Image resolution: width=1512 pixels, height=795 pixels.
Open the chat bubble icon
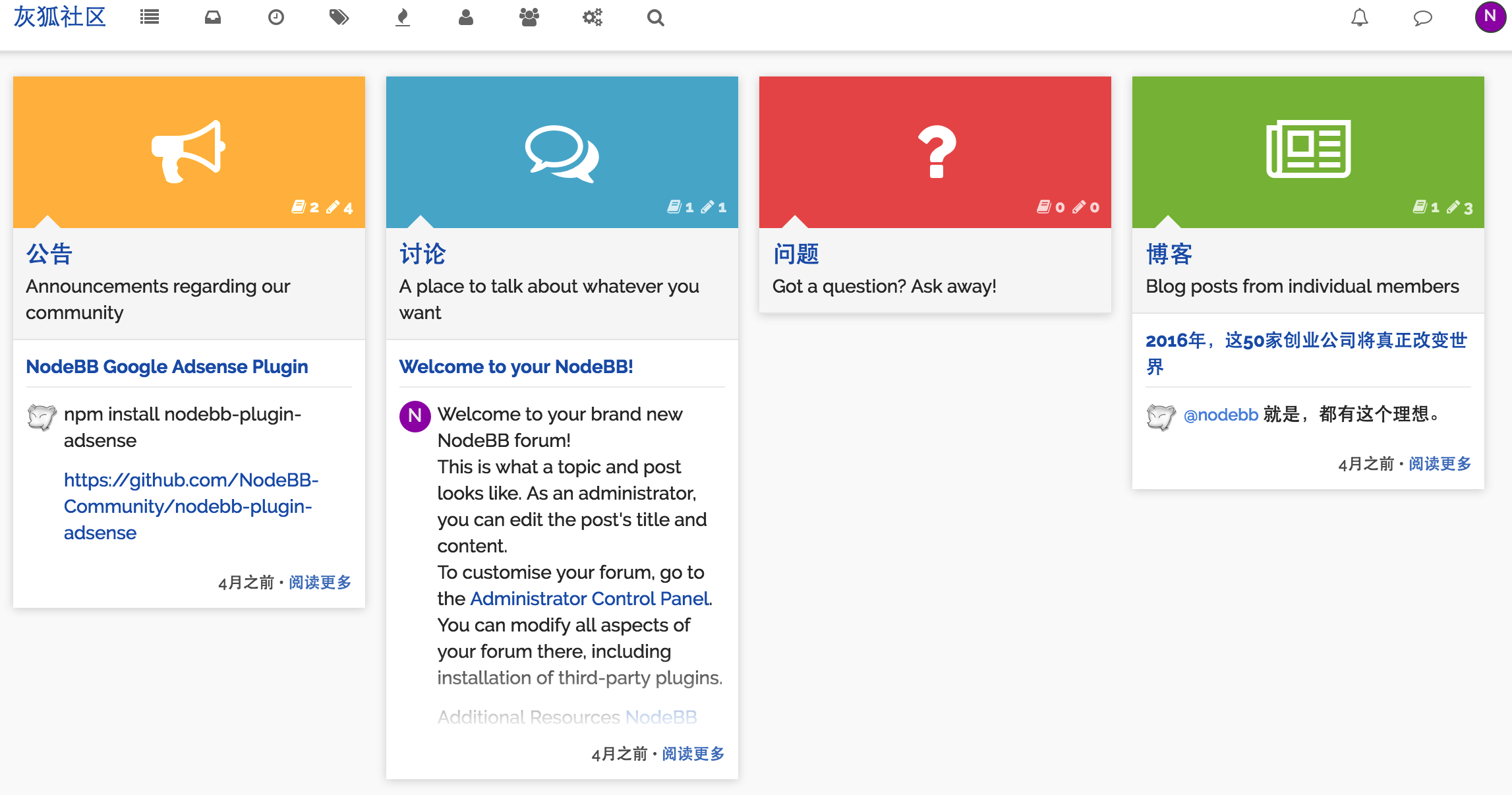point(1422,18)
